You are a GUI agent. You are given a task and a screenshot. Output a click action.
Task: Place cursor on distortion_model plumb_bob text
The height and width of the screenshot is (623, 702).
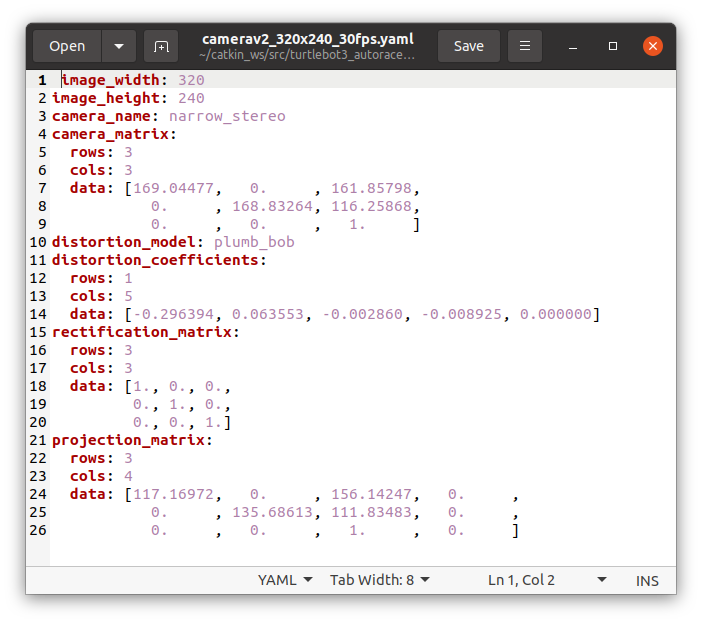(x=253, y=242)
